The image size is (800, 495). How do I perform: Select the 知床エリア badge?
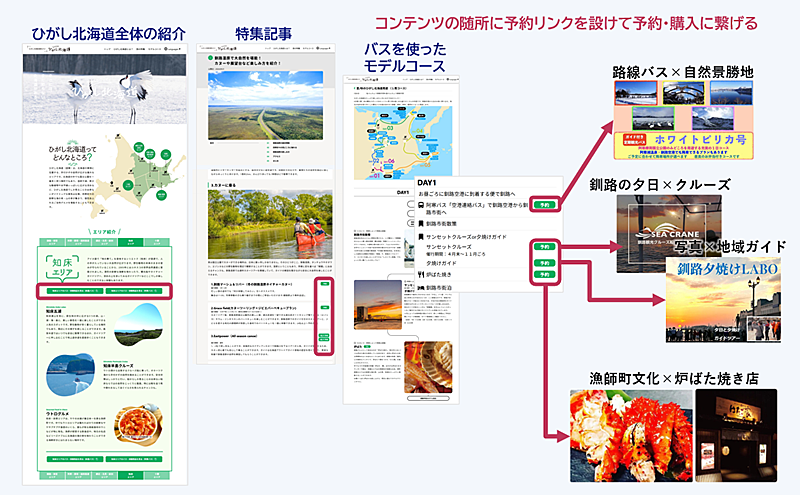tap(64, 267)
